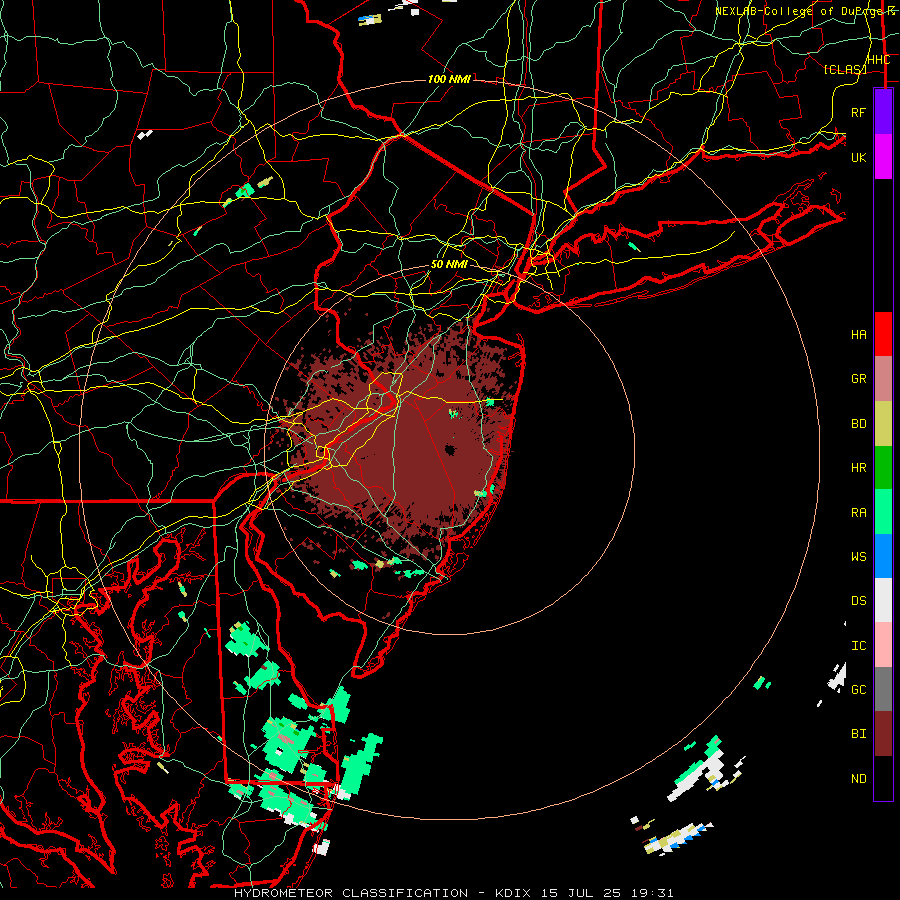The height and width of the screenshot is (900, 900).
Task: Click the "HHC" product code text
Action: [x=878, y=60]
